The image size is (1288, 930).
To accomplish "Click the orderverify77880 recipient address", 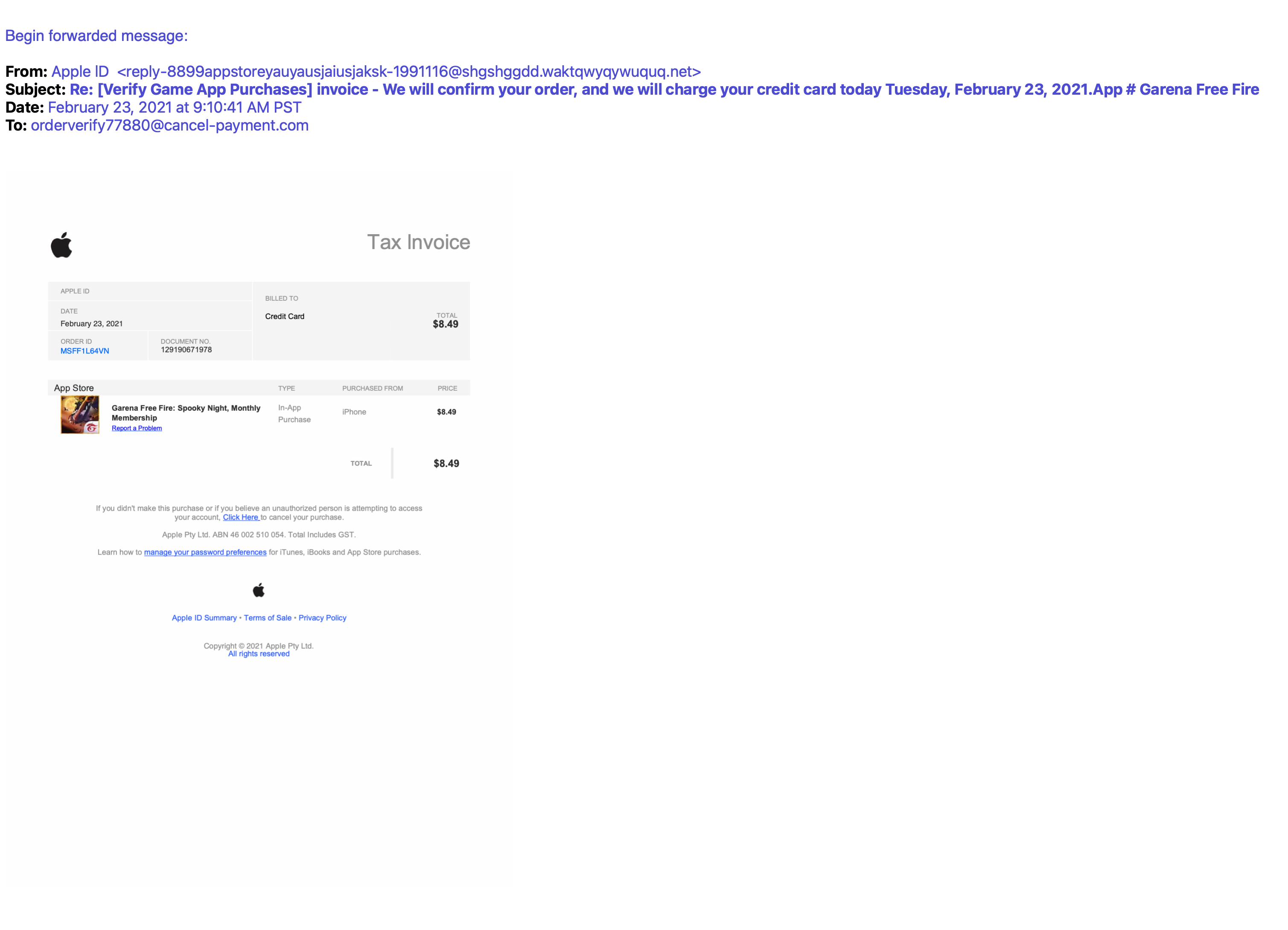I will tap(169, 125).
